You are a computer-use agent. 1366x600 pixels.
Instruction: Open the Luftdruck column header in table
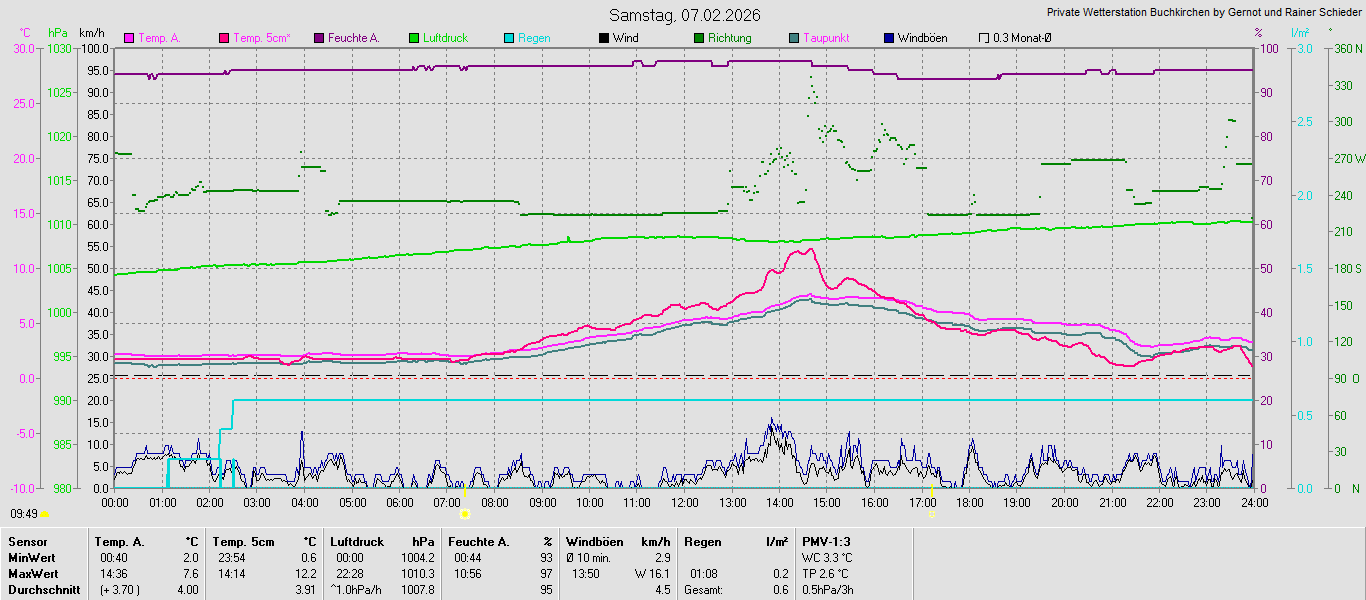pos(356,541)
